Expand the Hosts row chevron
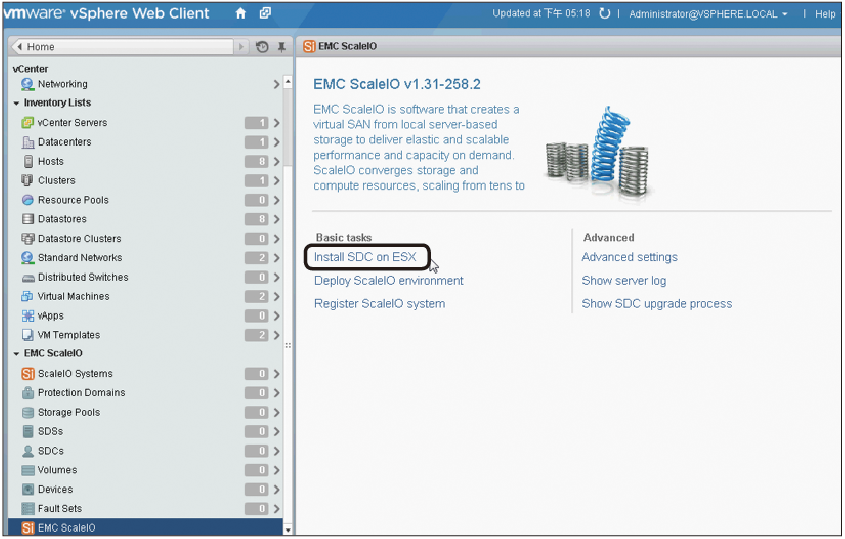The image size is (845, 539). click(x=276, y=161)
